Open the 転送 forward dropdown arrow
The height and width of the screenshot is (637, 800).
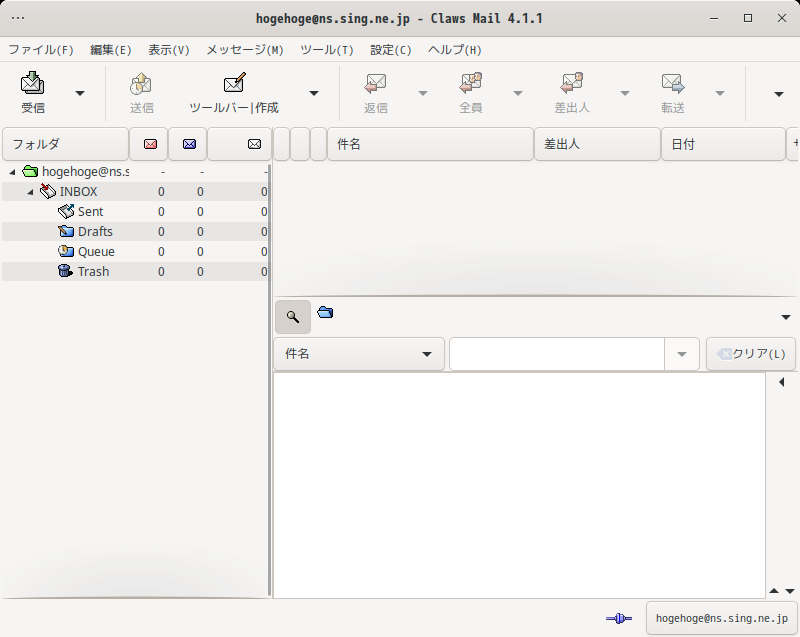(720, 93)
